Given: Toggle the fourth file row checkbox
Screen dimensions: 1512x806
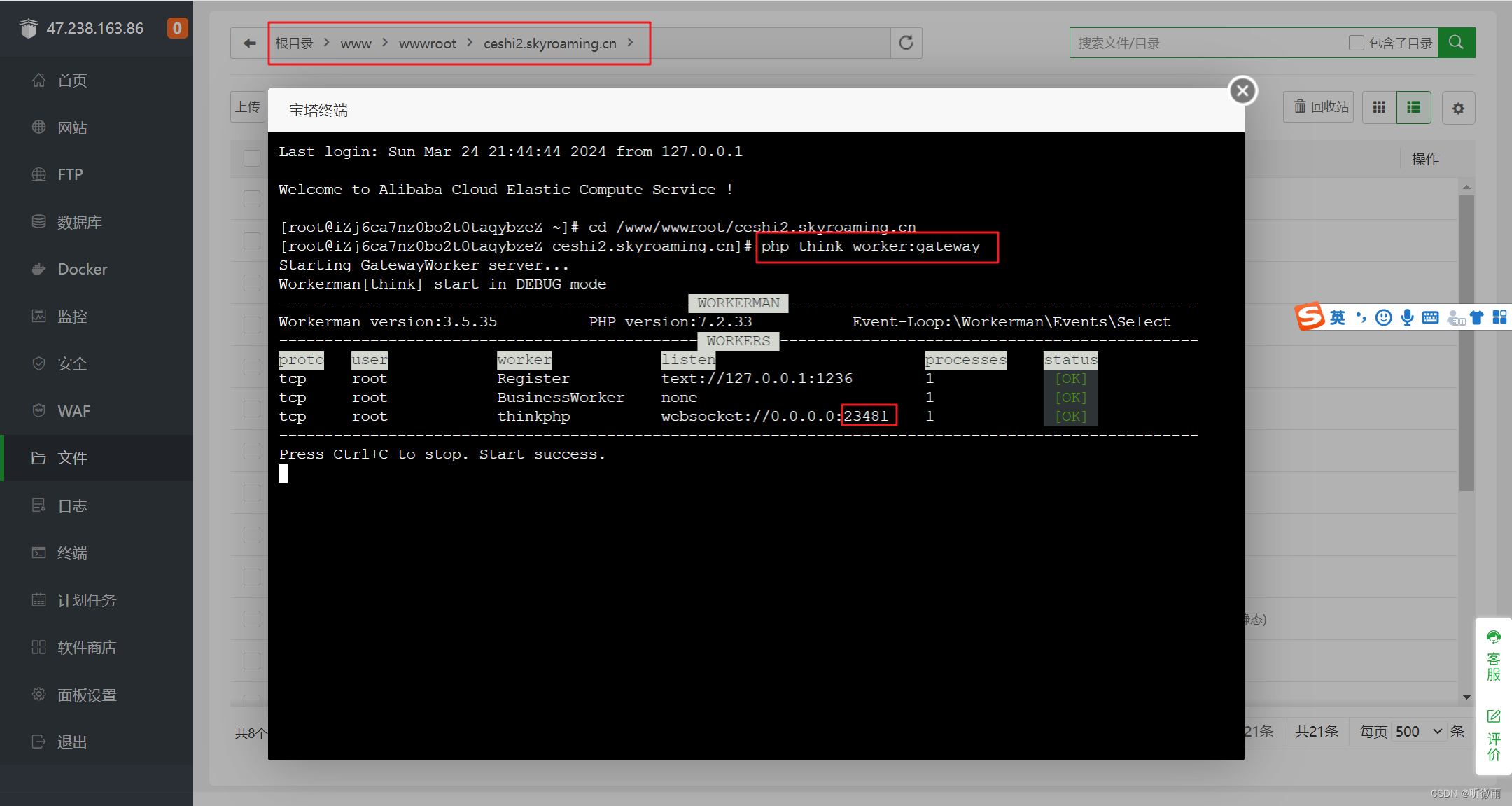Looking at the screenshot, I should coord(252,325).
